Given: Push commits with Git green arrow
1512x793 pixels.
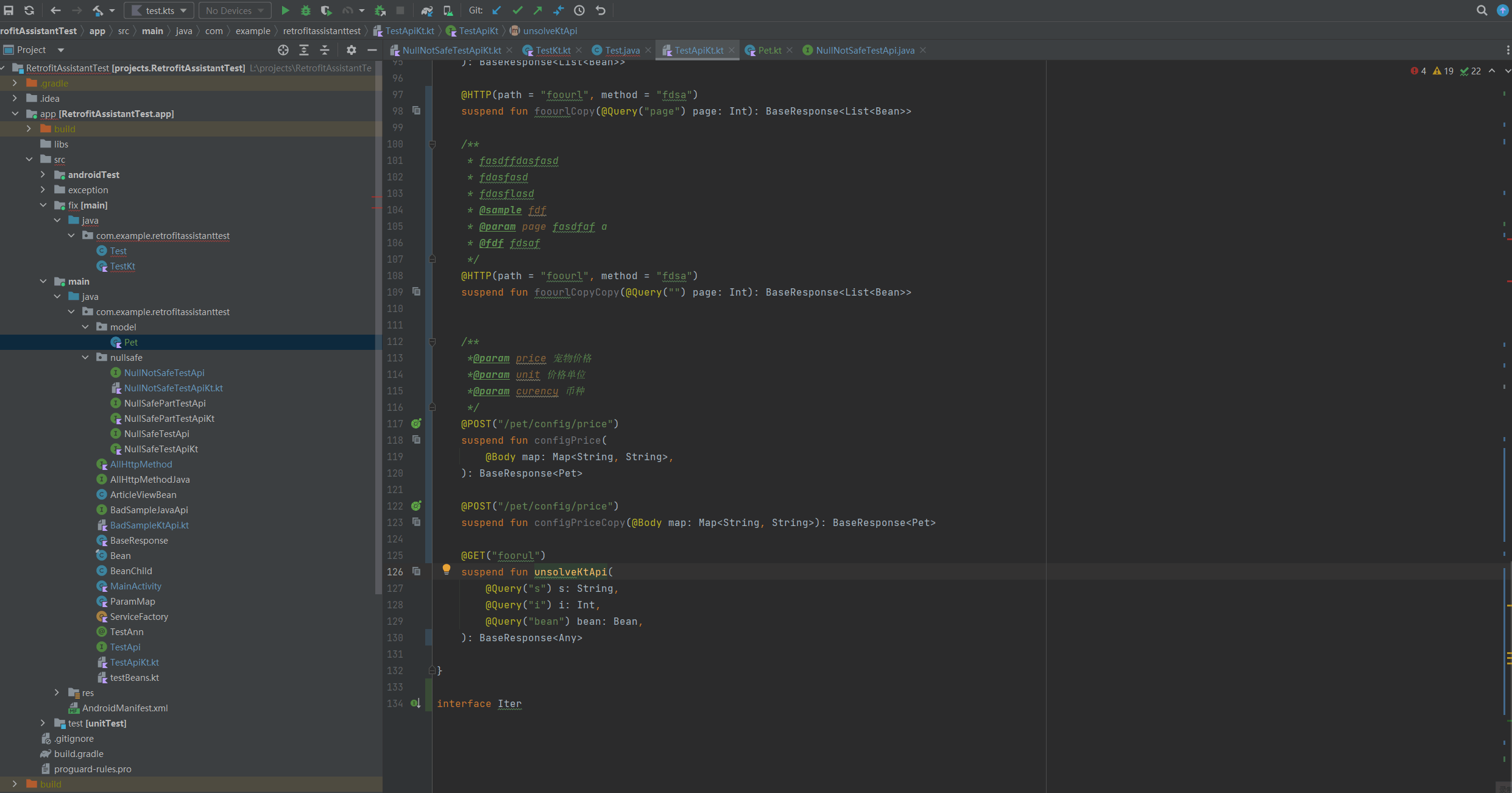Looking at the screenshot, I should (x=538, y=10).
